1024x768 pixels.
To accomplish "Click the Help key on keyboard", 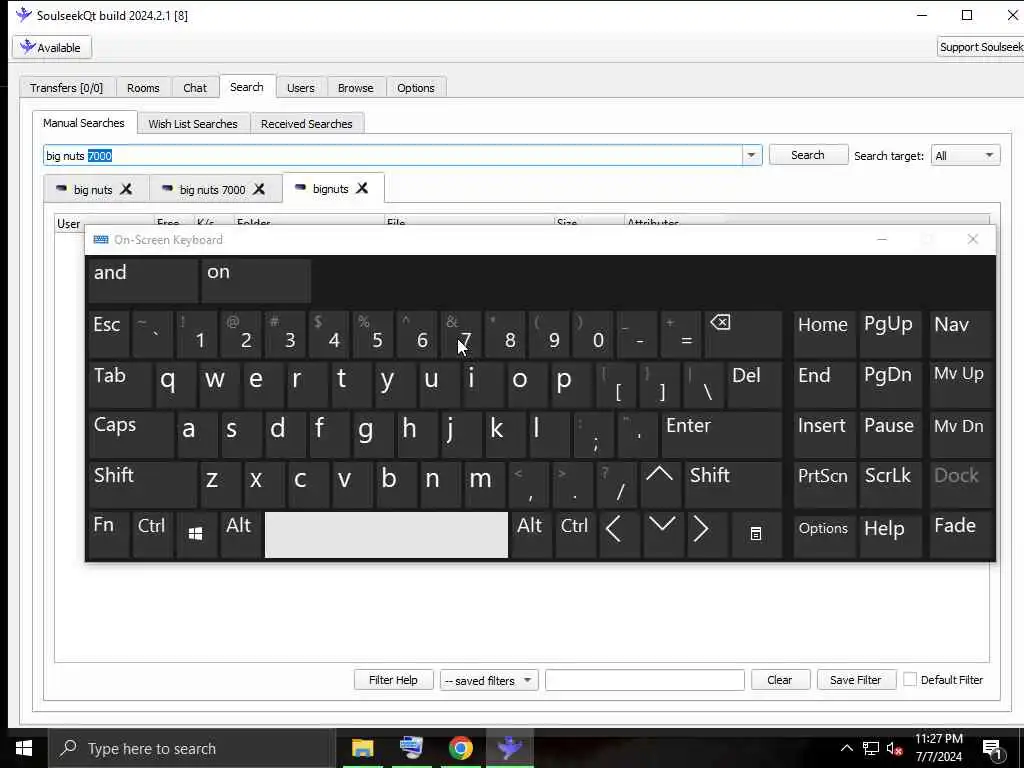I will [889, 534].
